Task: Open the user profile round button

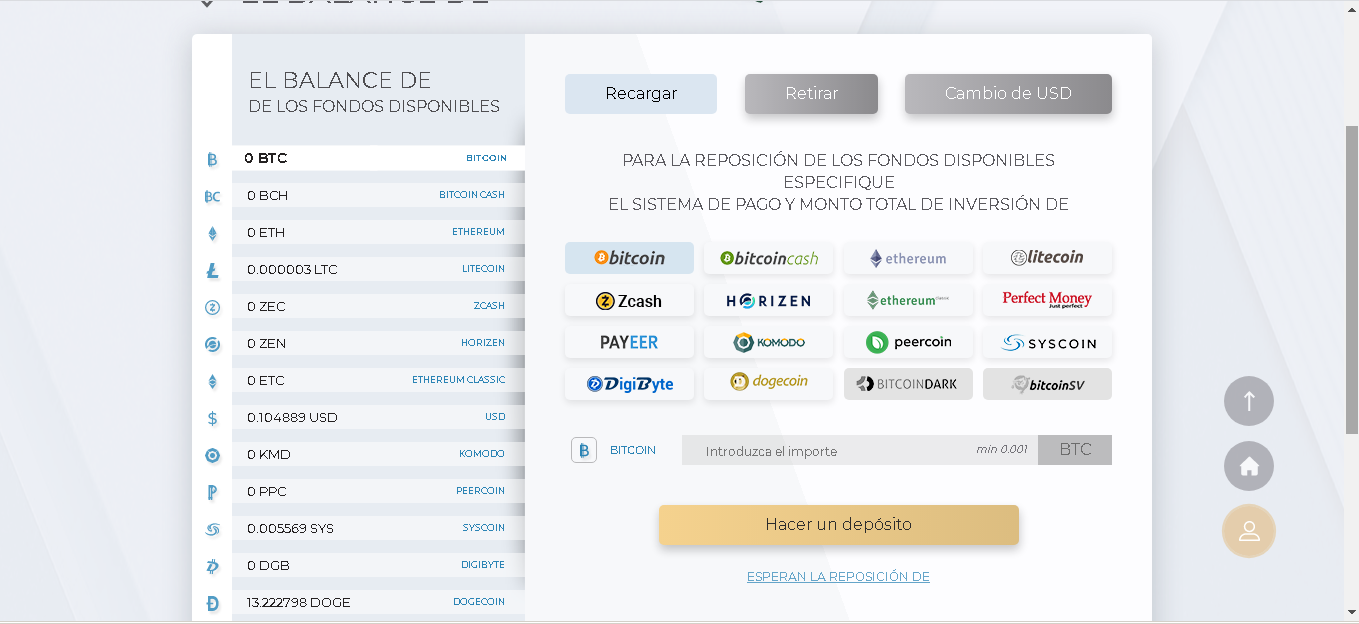Action: [1249, 531]
